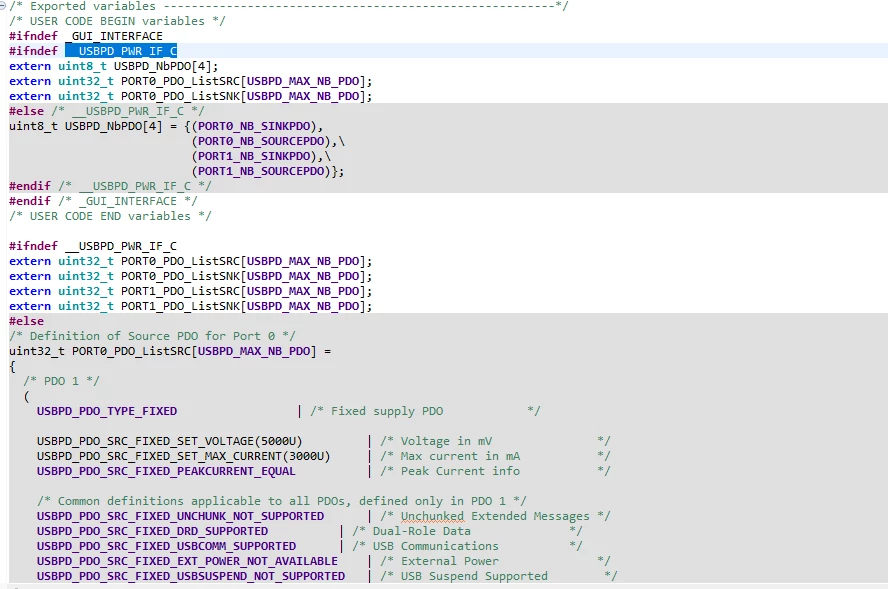The height and width of the screenshot is (589, 888).
Task: Click extern PORT1_PDO_ListSNK declaration
Action: pyautogui.click(x=191, y=306)
